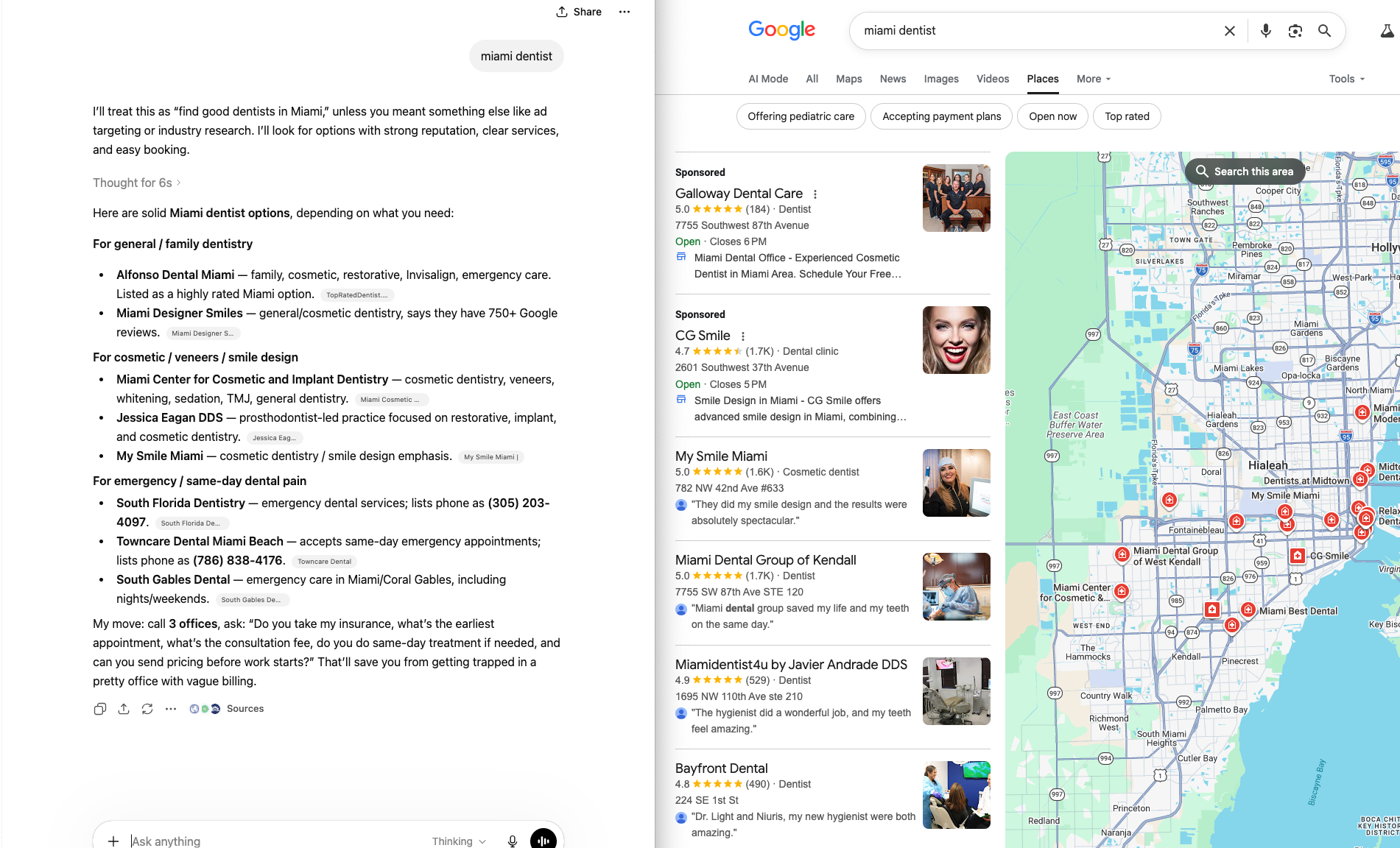The width and height of the screenshot is (1400, 848).
Task: Open options menu for CG Smile ad
Action: tap(742, 336)
